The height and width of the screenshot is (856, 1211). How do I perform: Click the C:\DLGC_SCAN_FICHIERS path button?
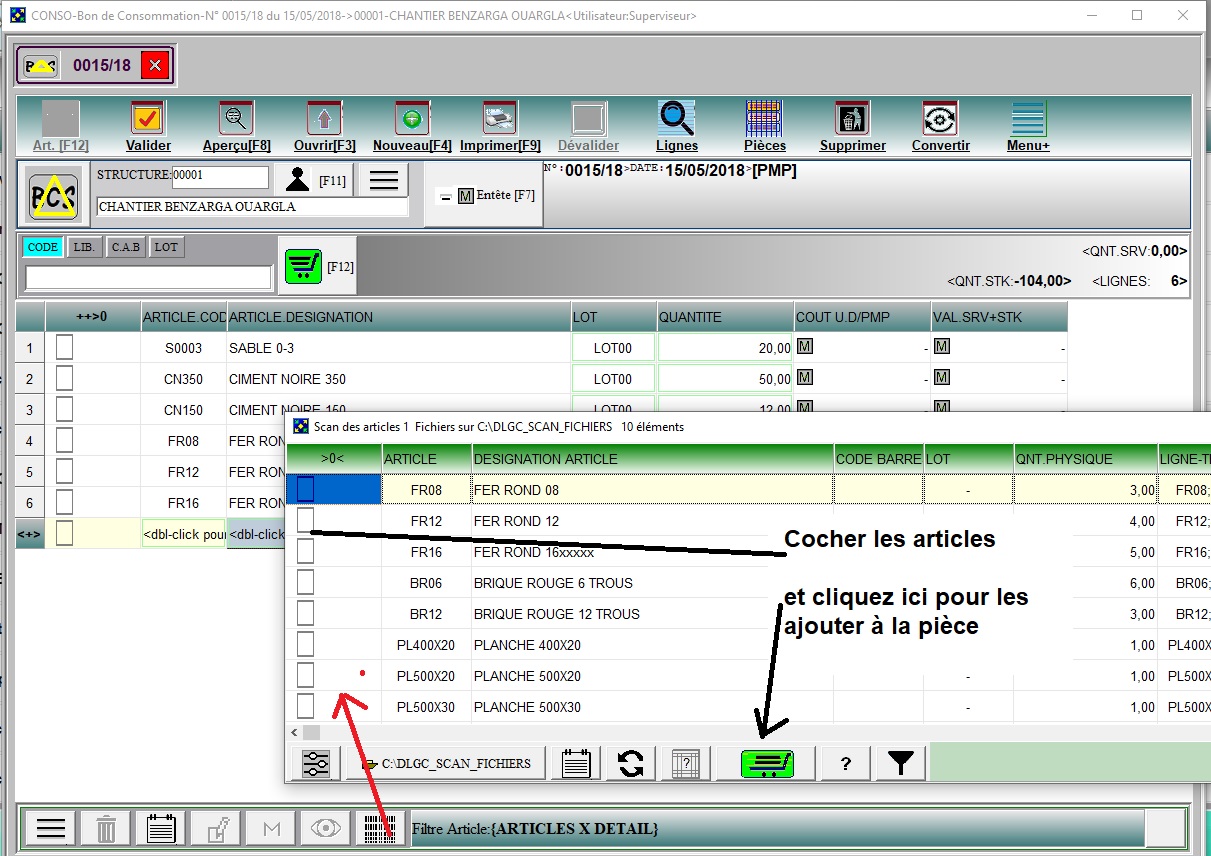447,762
